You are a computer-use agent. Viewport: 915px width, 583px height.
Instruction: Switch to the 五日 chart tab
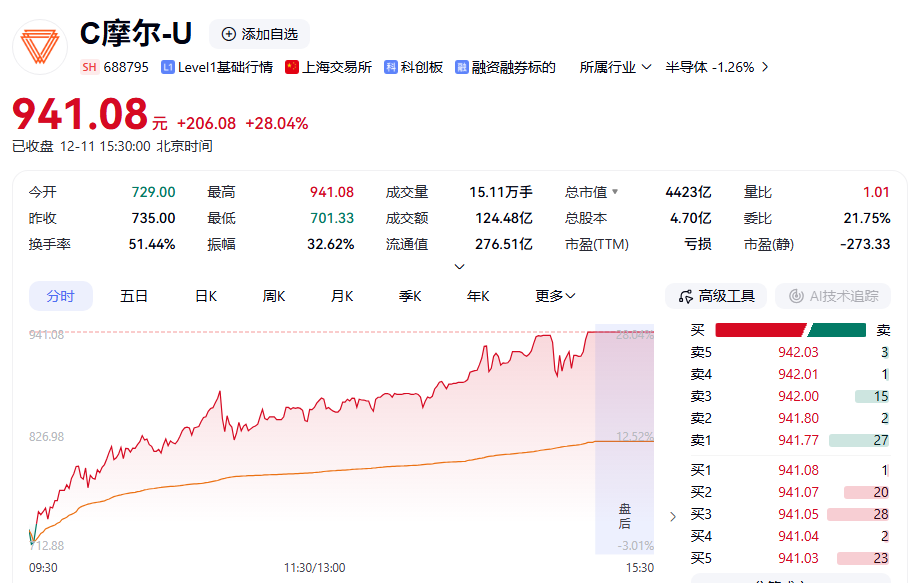pos(134,296)
